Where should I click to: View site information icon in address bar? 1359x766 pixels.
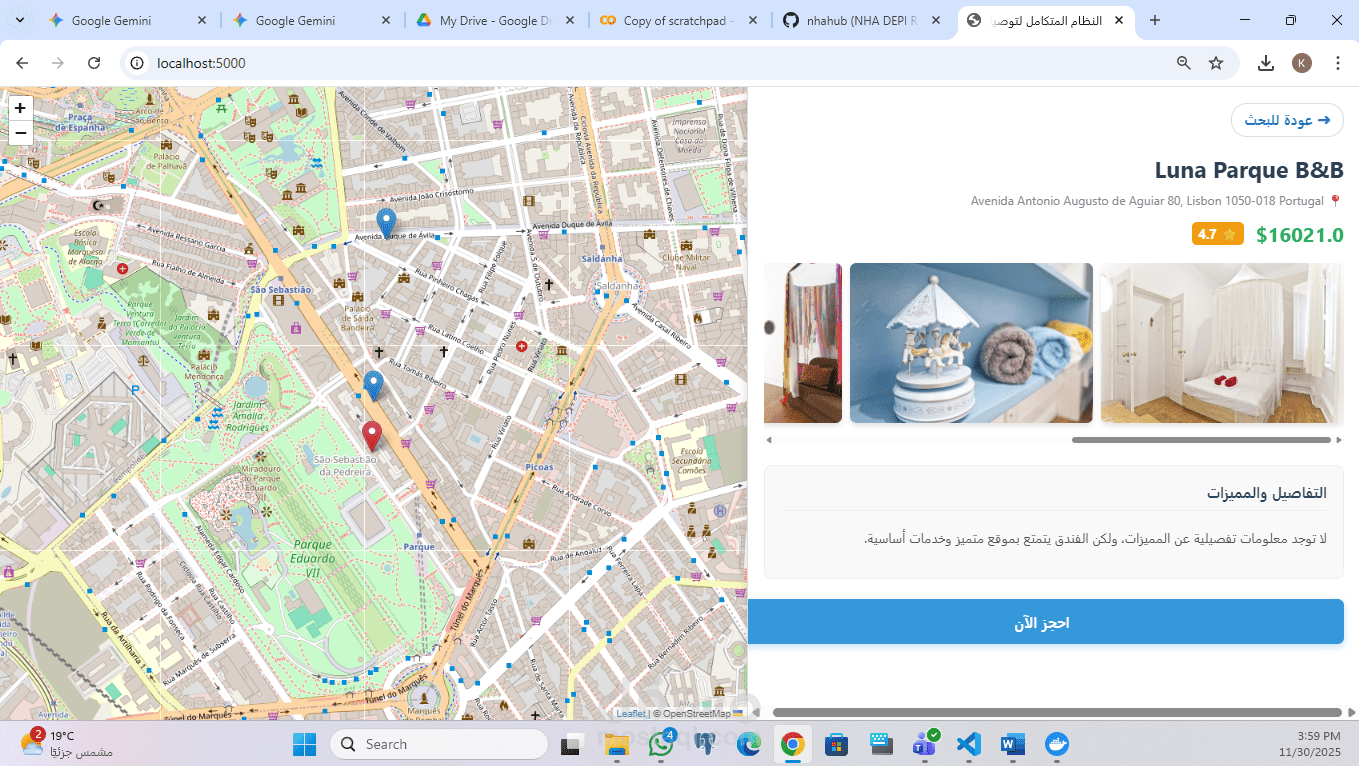click(x=139, y=63)
